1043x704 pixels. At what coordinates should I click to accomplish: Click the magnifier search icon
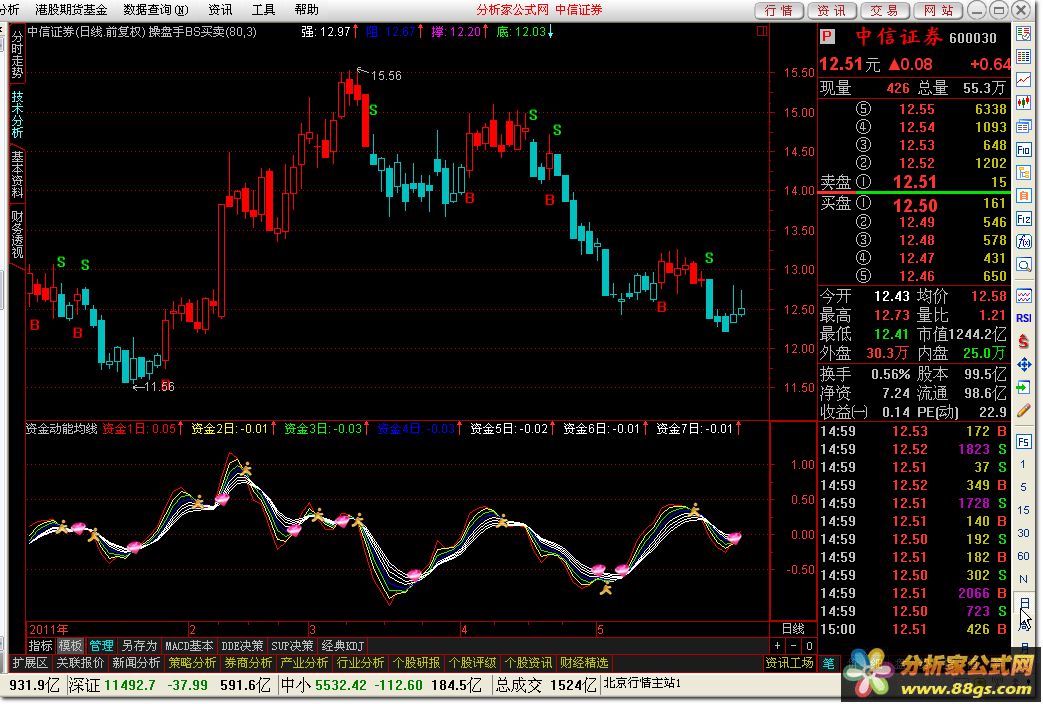point(1023,265)
